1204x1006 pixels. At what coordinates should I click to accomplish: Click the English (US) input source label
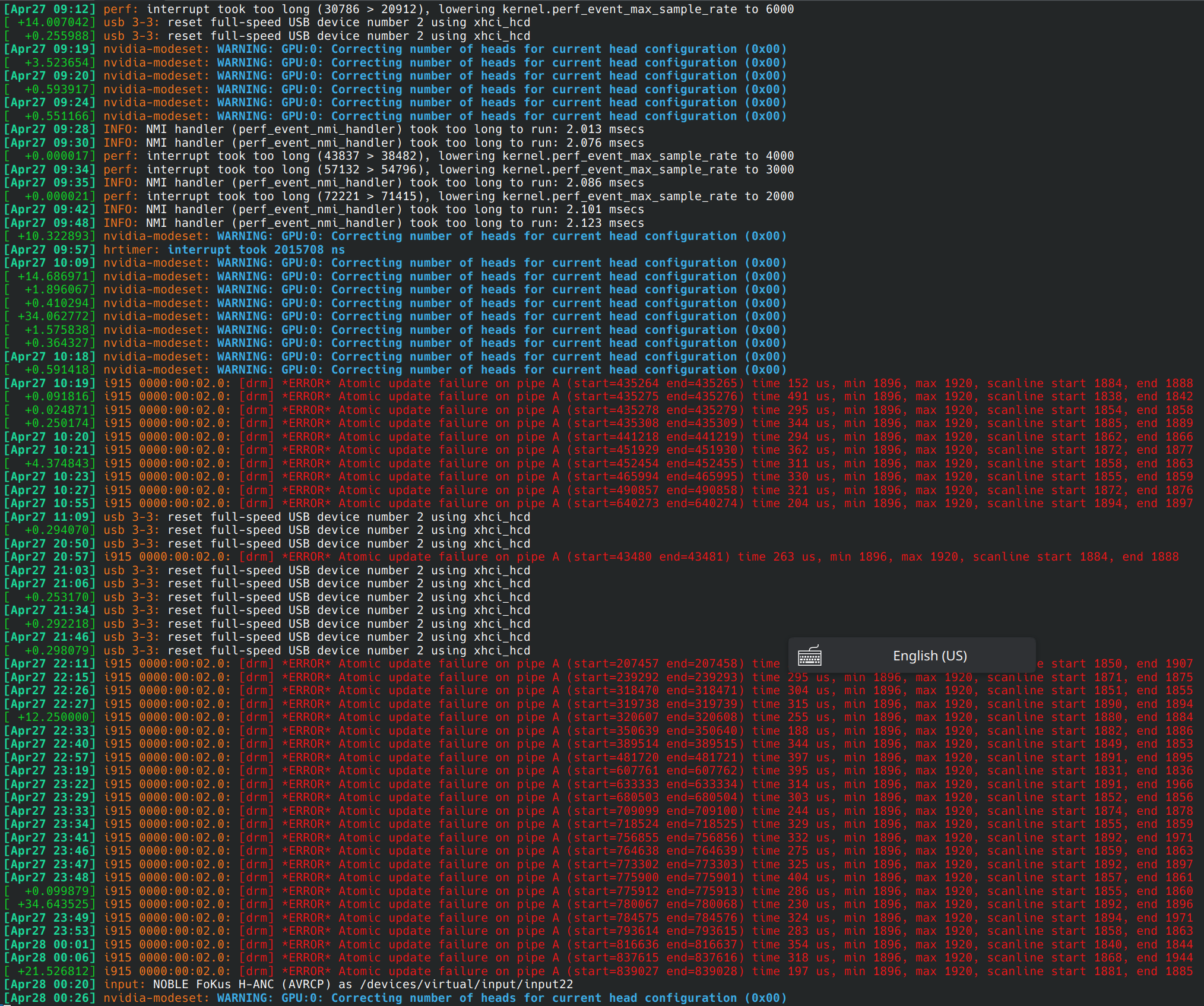(930, 656)
